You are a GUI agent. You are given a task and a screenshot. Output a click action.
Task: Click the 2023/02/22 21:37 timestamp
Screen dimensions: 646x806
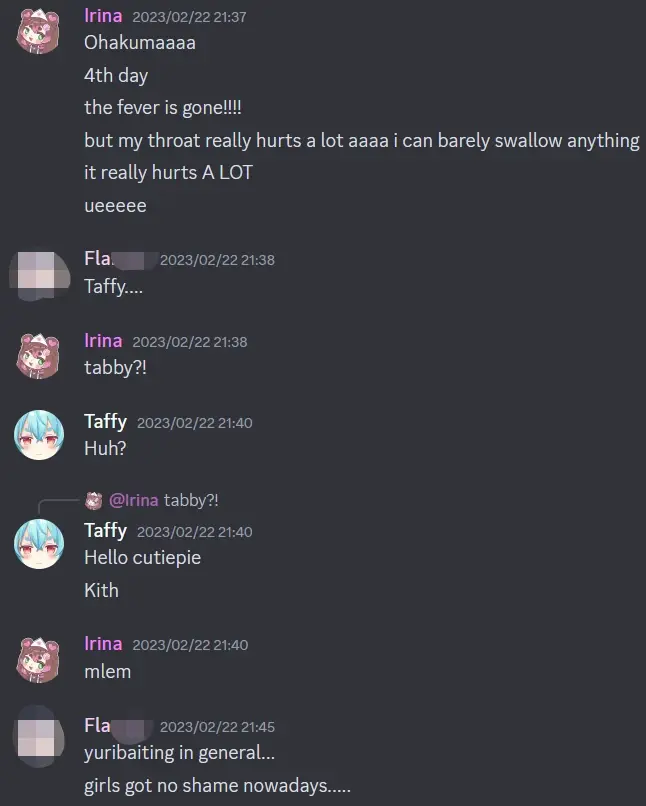(190, 17)
